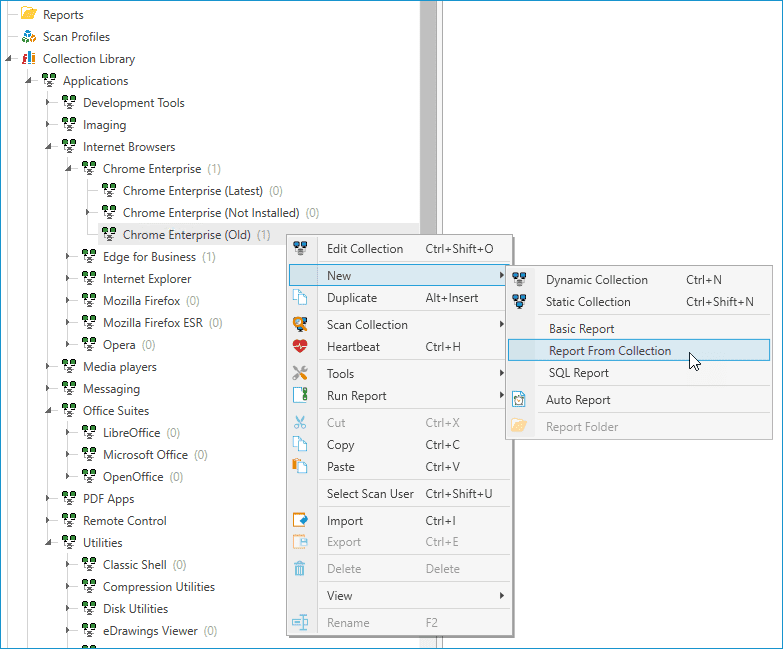
Task: Select Basic Report from submenu
Action: pos(639,328)
